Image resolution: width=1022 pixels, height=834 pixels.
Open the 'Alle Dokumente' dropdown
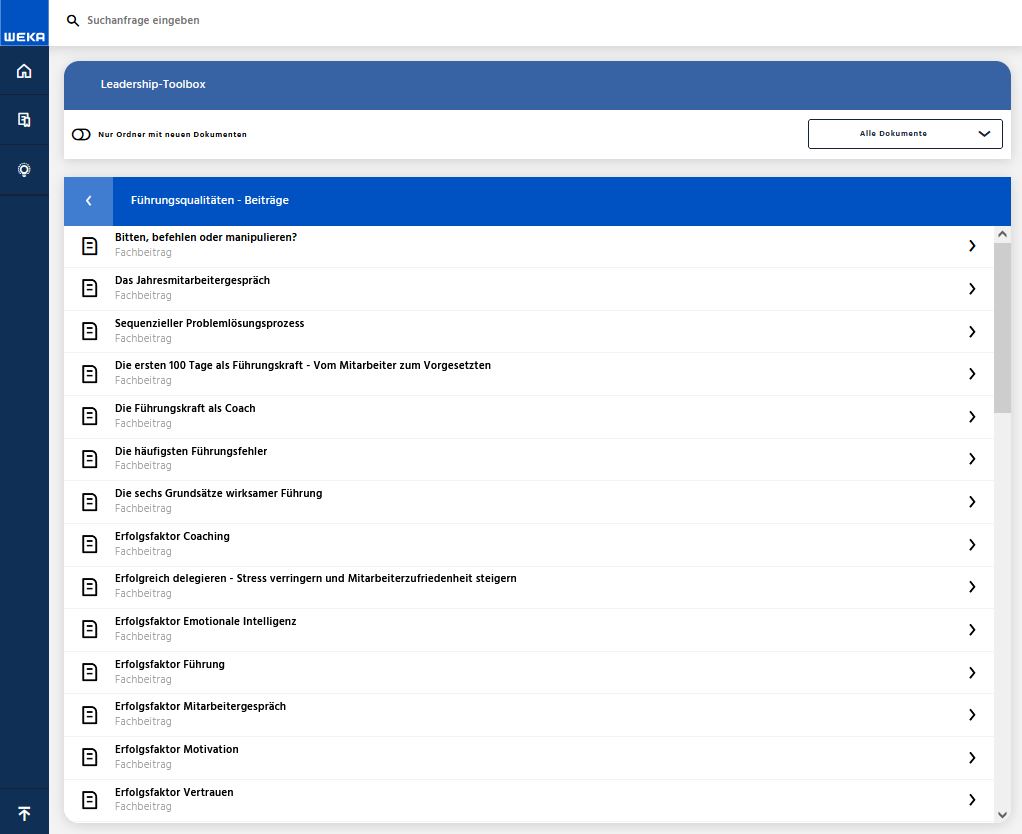[904, 134]
